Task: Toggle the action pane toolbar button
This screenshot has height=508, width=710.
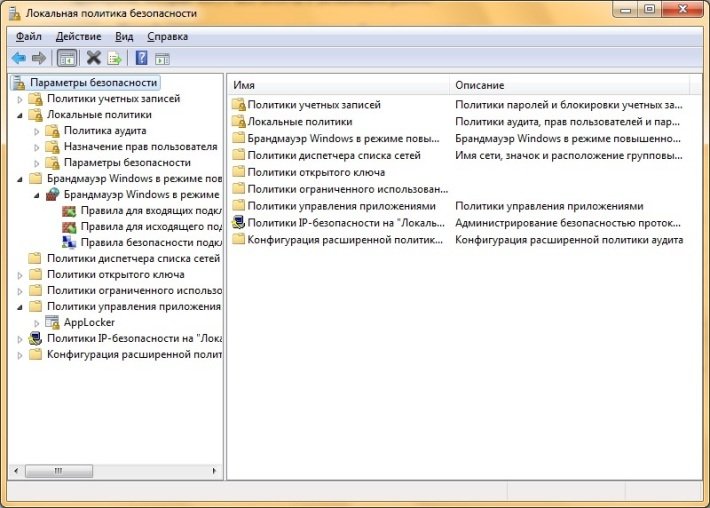Action: pyautogui.click(x=162, y=58)
